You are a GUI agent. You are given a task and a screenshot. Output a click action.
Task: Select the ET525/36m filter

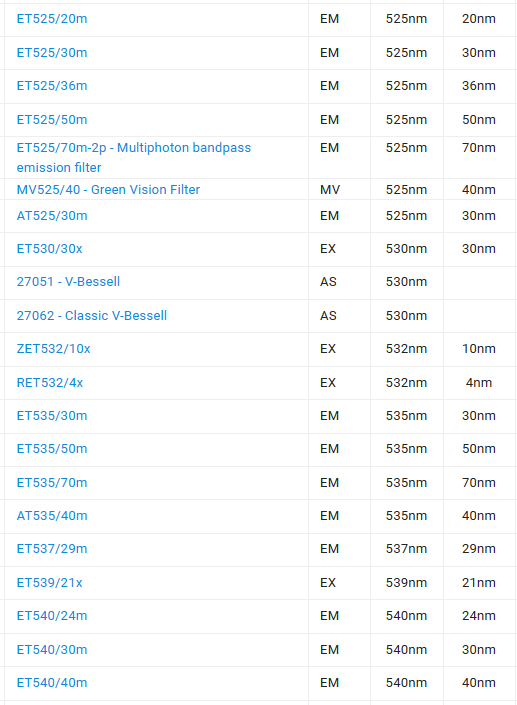[52, 86]
